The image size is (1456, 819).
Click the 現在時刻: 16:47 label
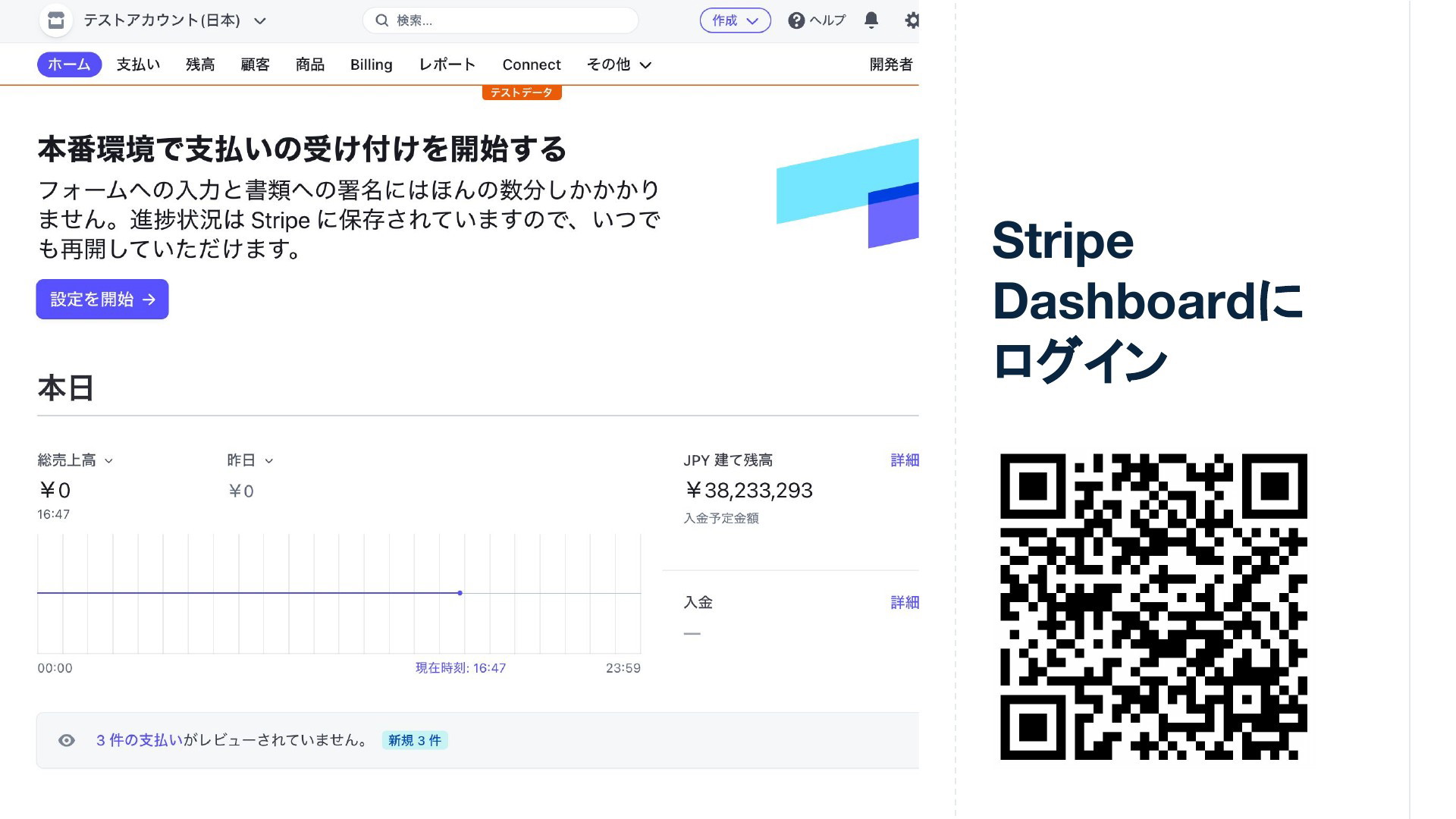(460, 668)
